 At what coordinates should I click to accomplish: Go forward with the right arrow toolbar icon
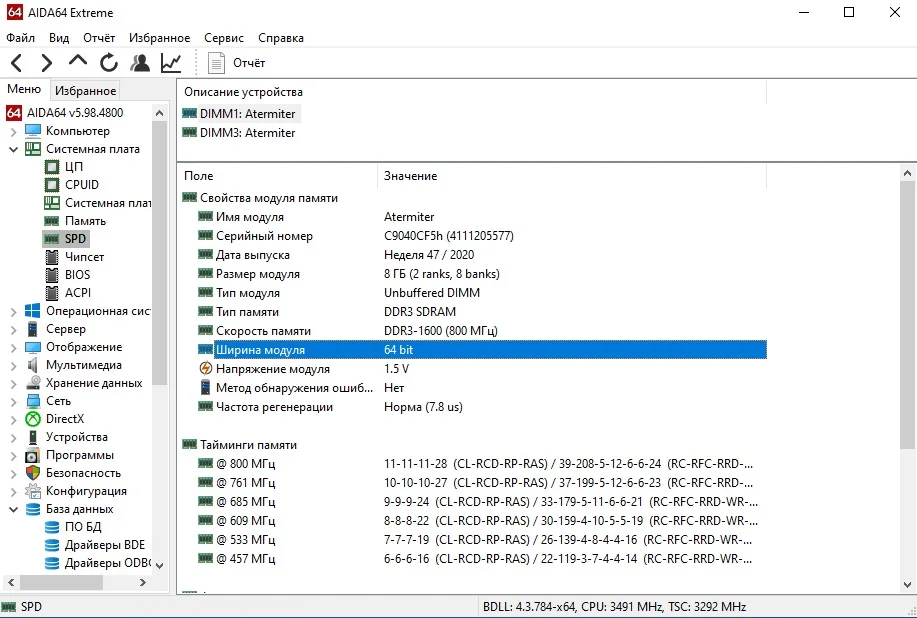tap(46, 63)
